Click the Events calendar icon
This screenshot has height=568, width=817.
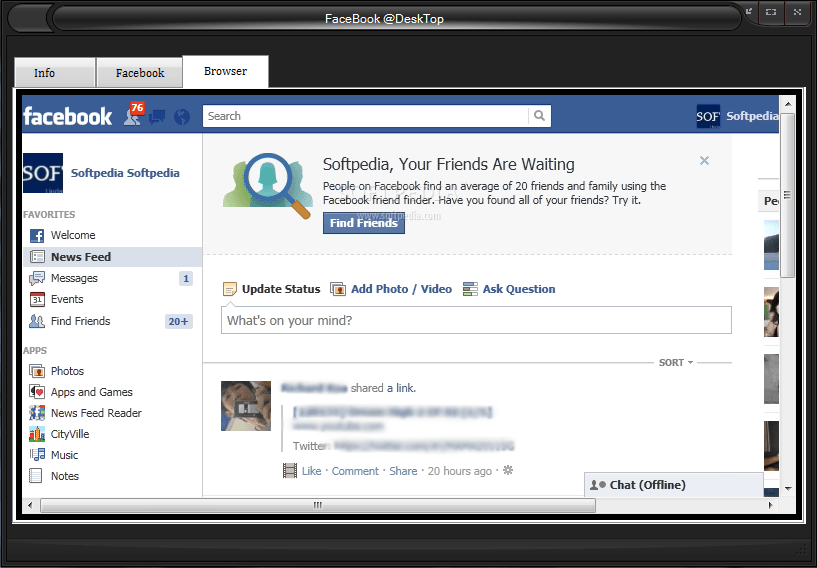click(37, 299)
